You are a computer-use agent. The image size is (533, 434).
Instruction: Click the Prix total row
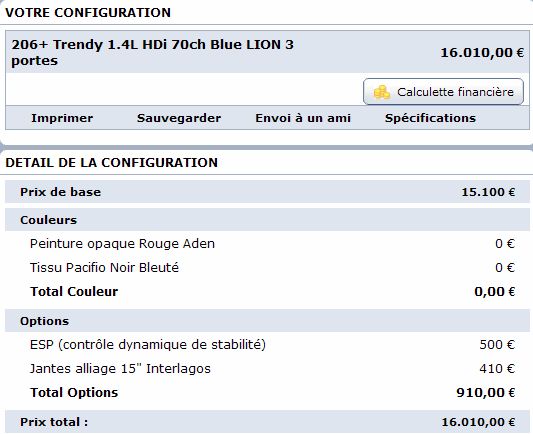[x=267, y=422]
